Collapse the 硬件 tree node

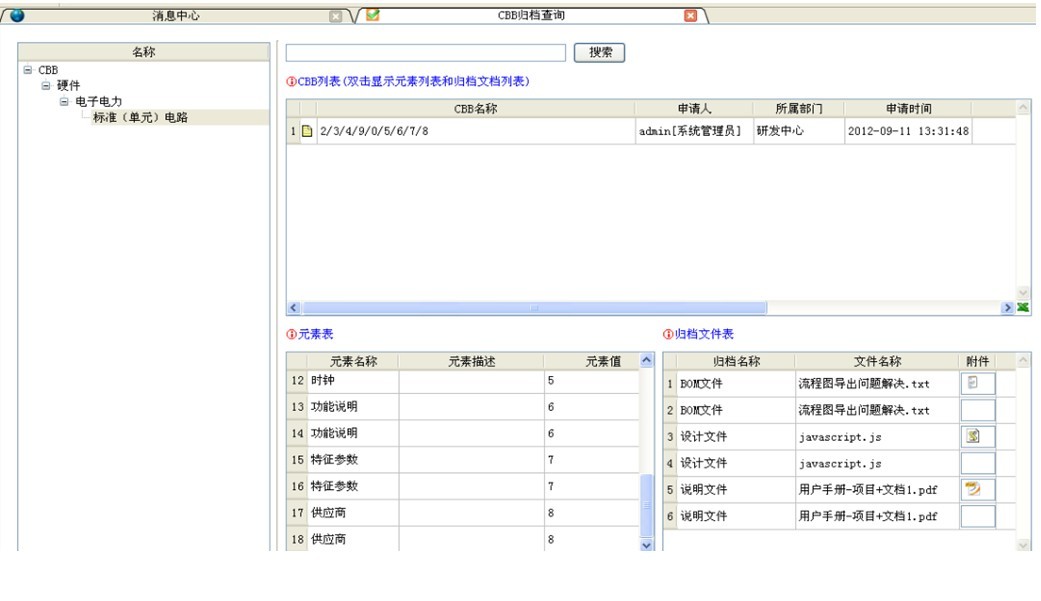(x=46, y=86)
